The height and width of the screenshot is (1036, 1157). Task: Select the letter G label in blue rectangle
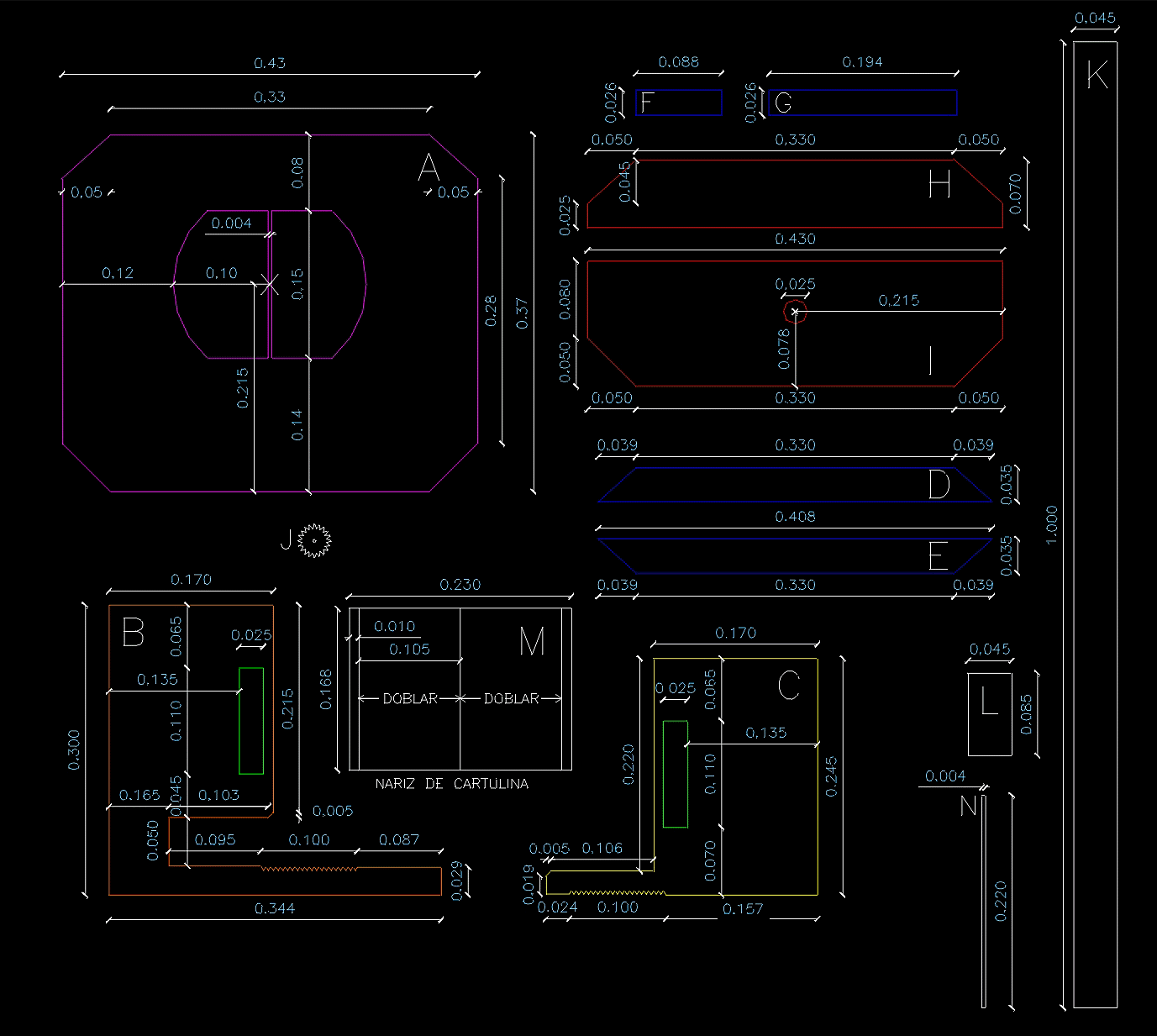tap(782, 103)
